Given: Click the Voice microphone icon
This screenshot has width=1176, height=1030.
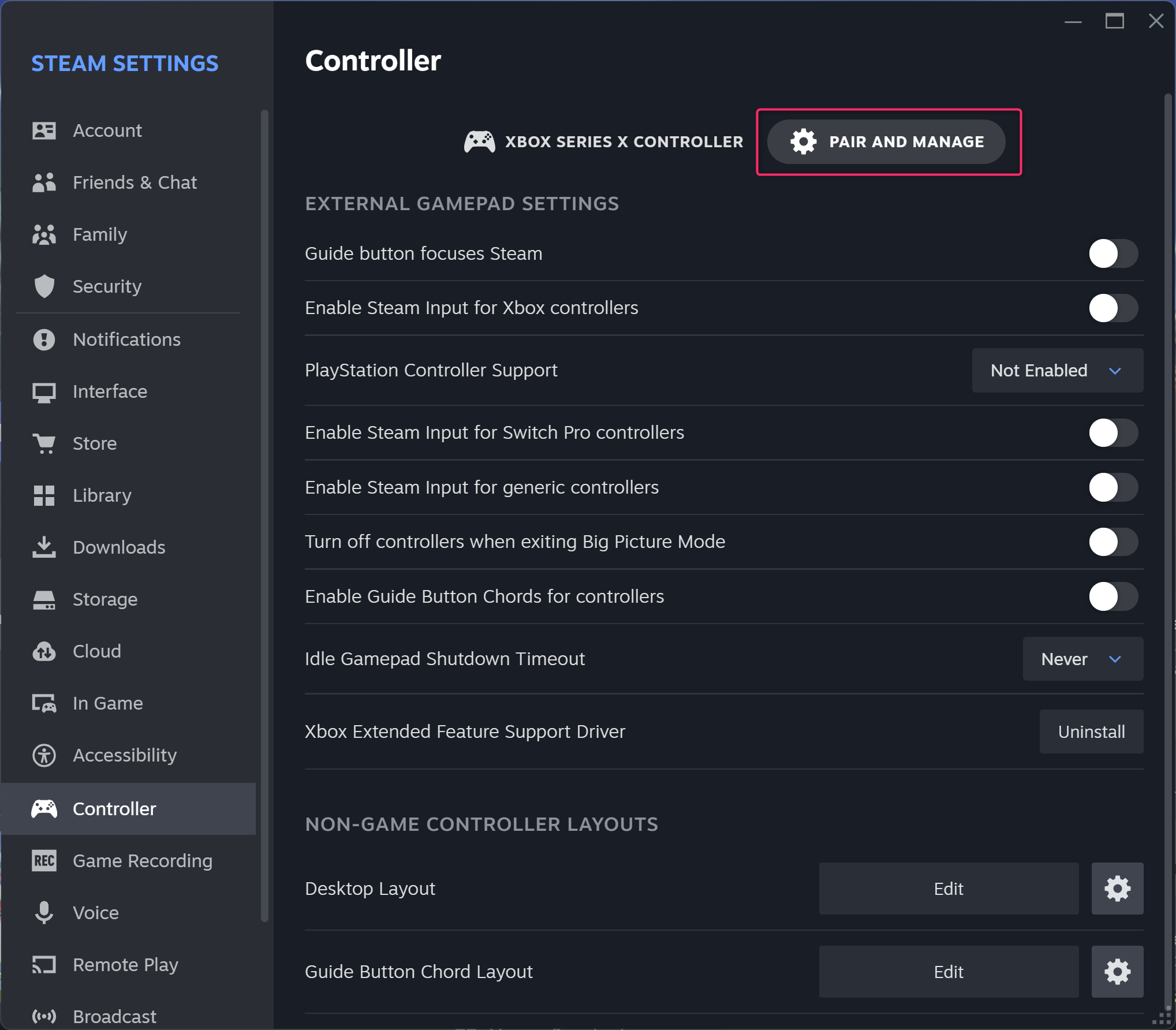Looking at the screenshot, I should tap(44, 913).
